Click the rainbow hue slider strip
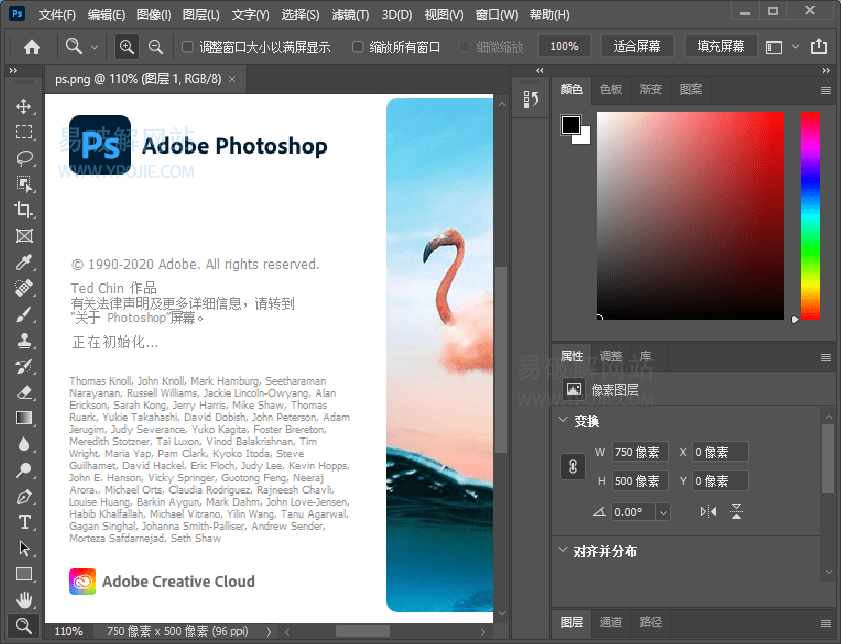The height and width of the screenshot is (644, 841). tap(810, 216)
